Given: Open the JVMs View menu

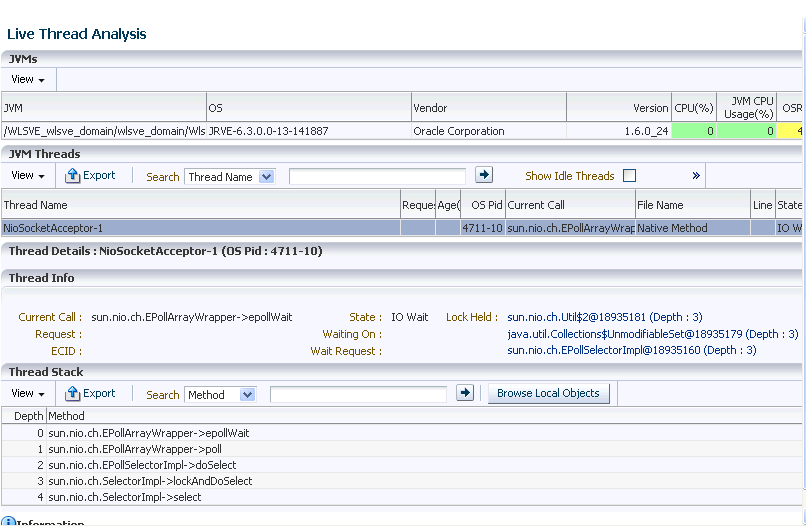Looking at the screenshot, I should point(28,79).
